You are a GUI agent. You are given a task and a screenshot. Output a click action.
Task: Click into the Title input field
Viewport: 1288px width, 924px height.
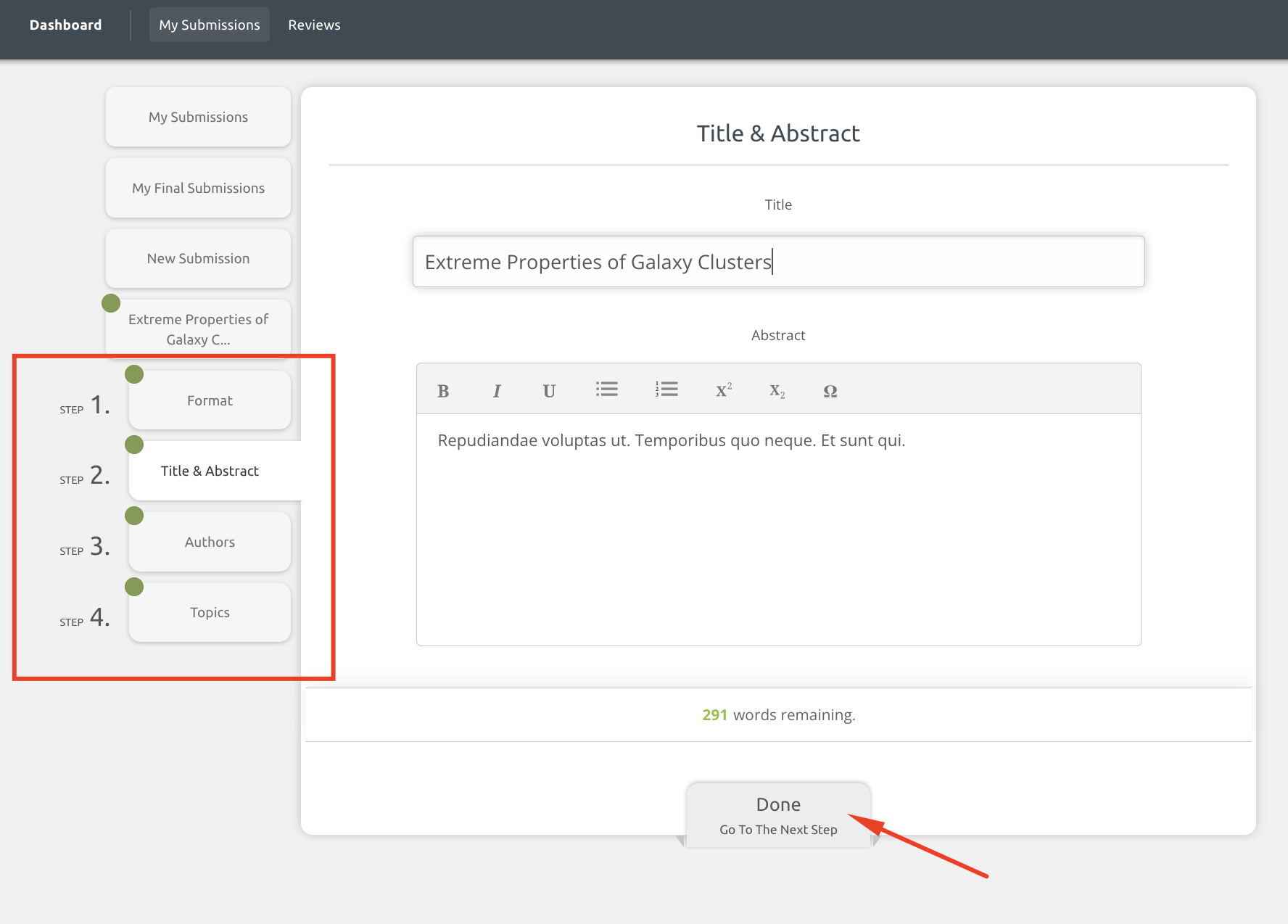pos(778,262)
